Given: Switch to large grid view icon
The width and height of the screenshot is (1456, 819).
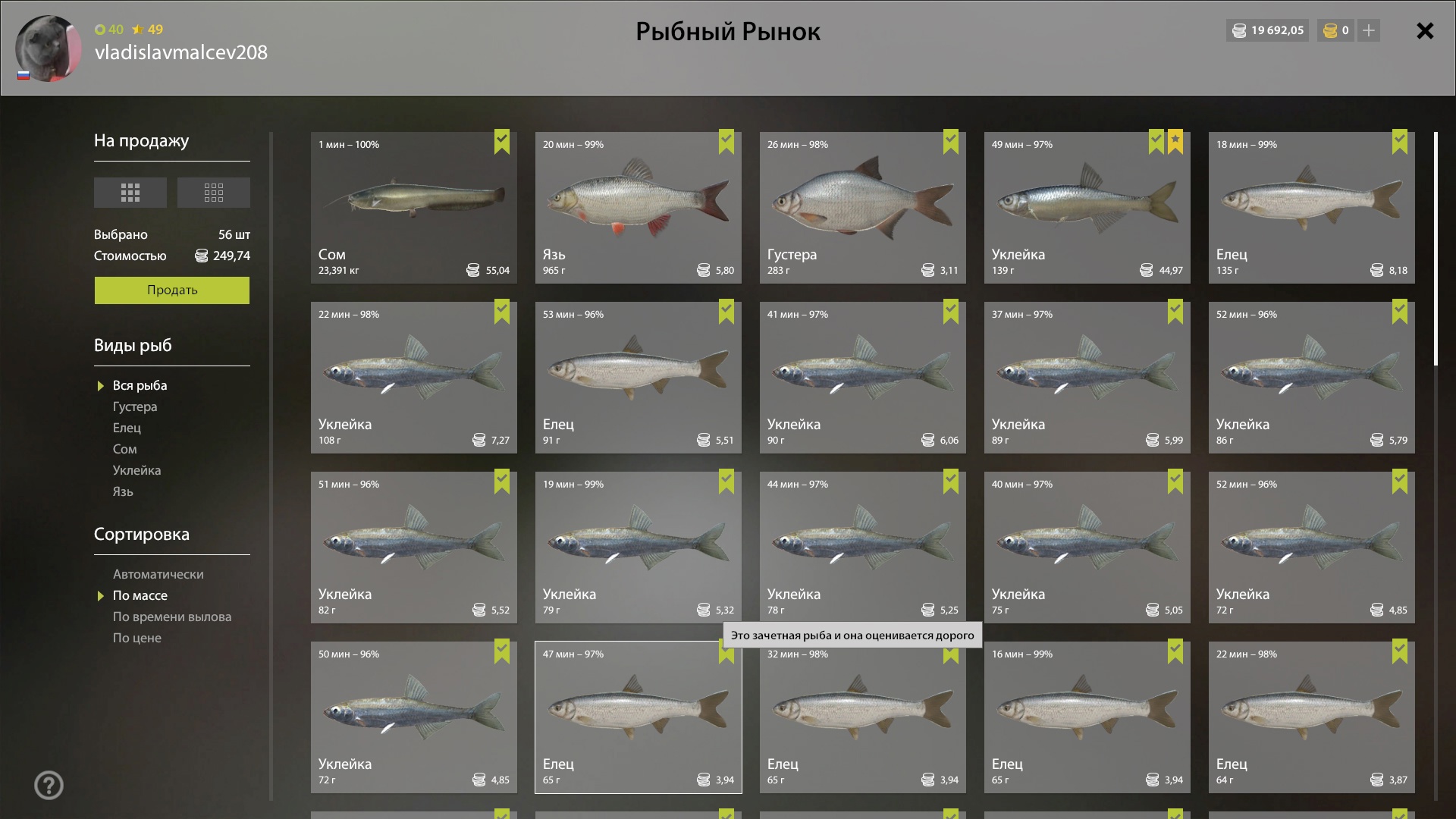Looking at the screenshot, I should point(130,193).
